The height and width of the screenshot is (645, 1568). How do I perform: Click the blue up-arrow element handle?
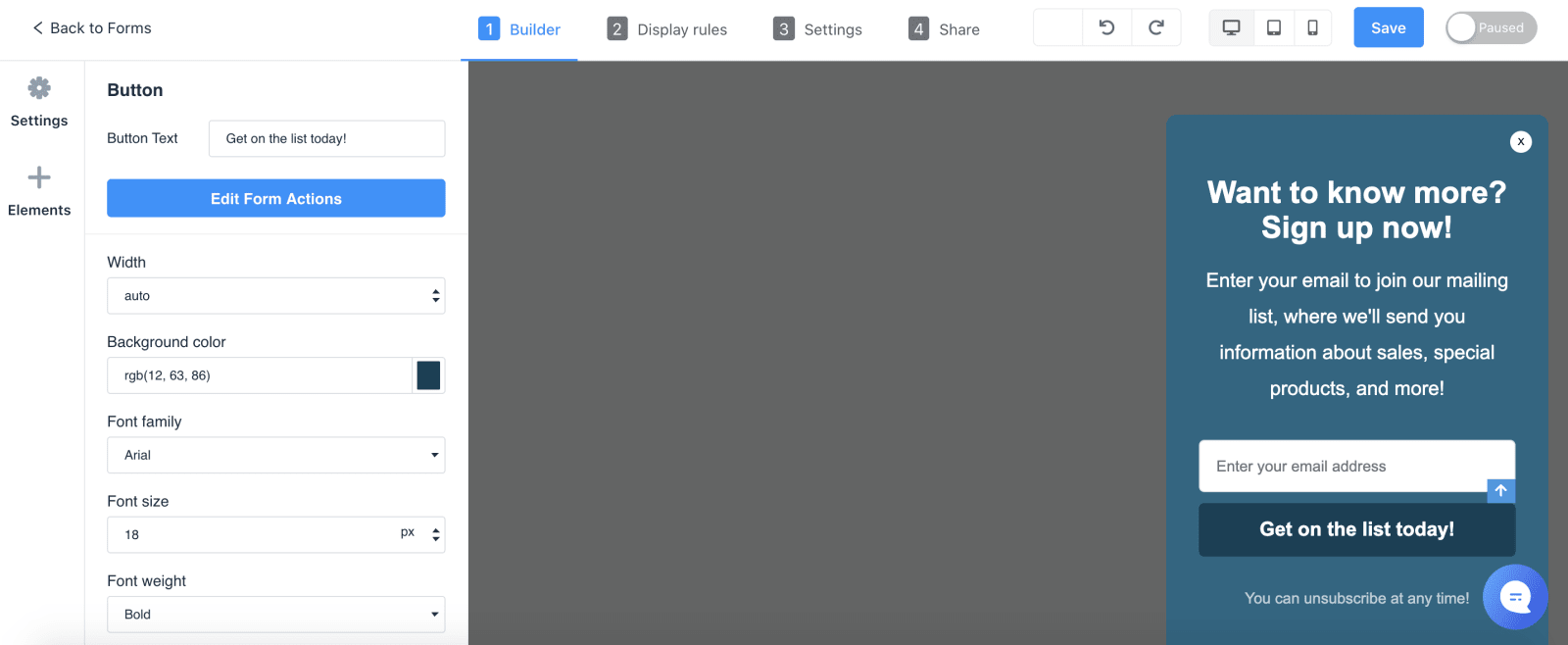1500,490
